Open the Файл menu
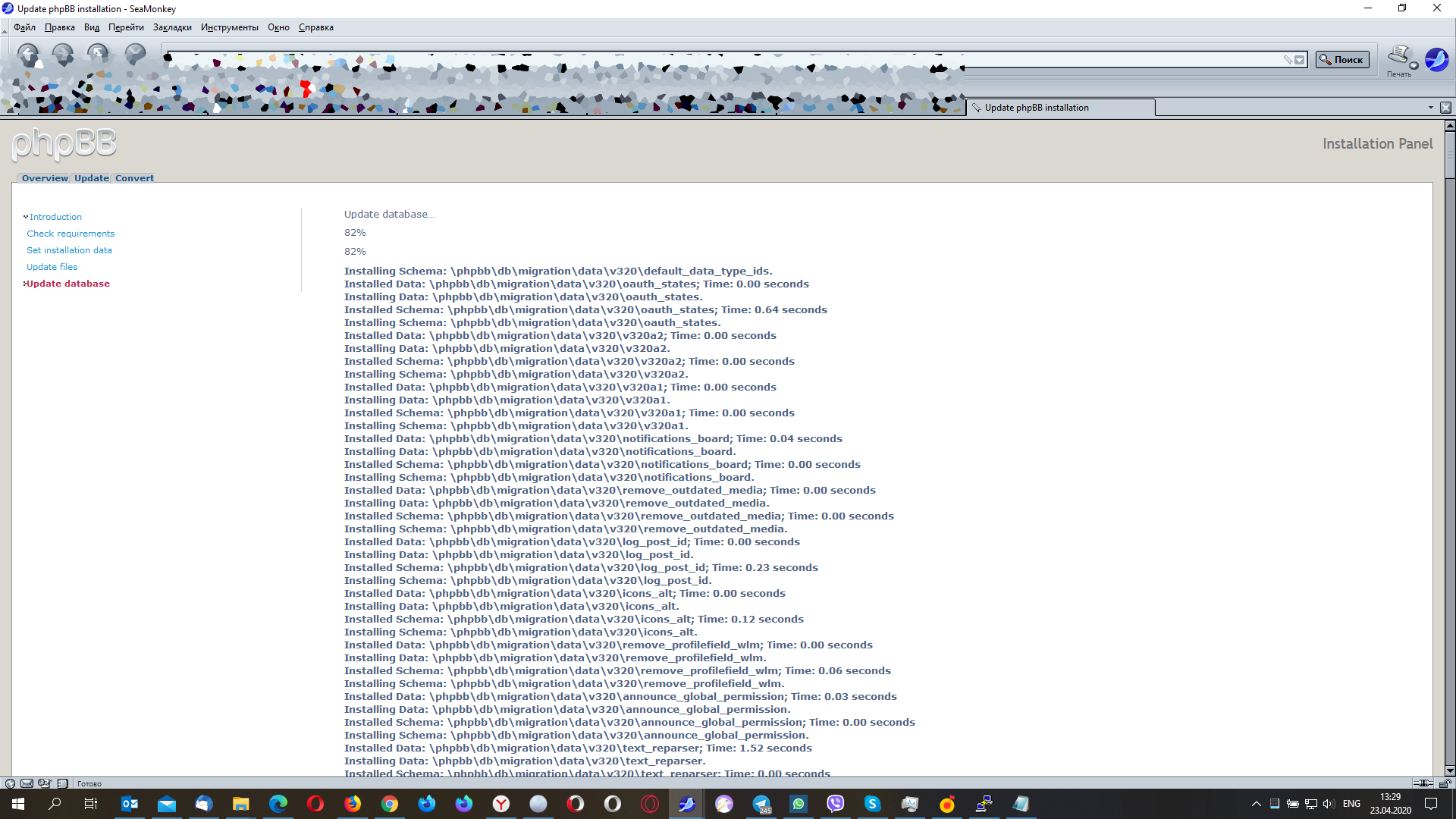Screen dimensions: 1456x819 [24, 27]
